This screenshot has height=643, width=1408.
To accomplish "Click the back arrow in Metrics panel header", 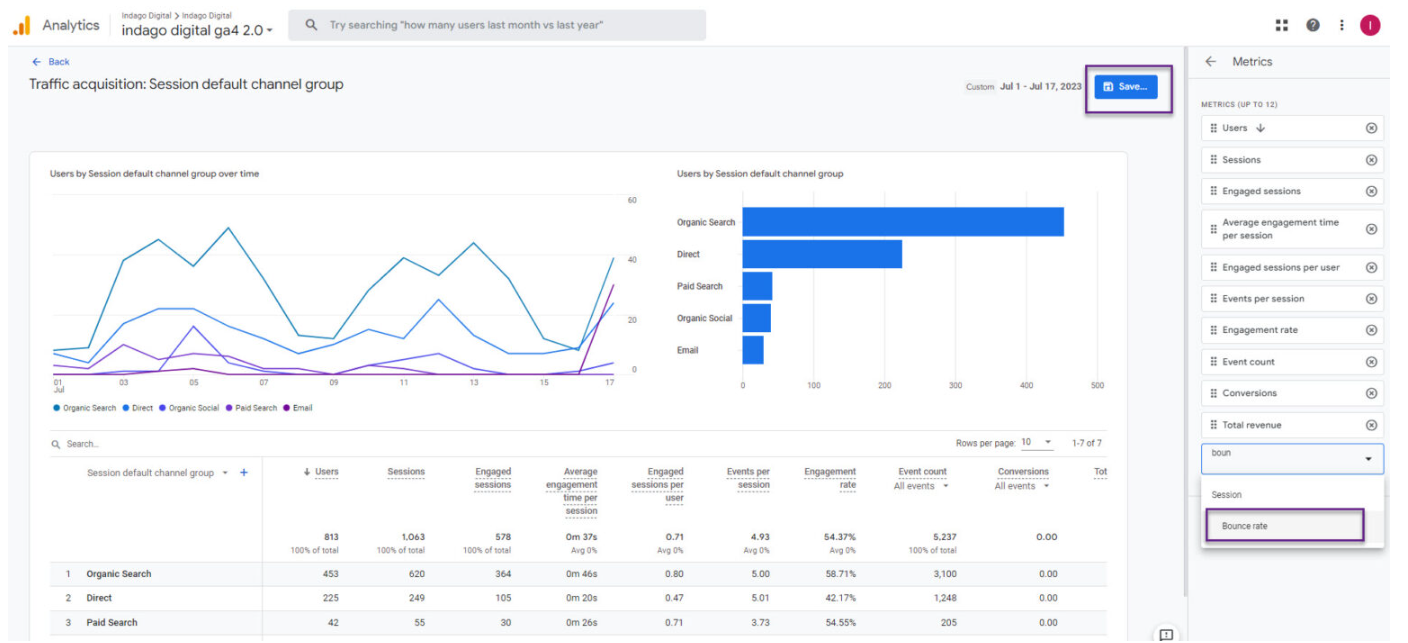I will click(x=1211, y=61).
